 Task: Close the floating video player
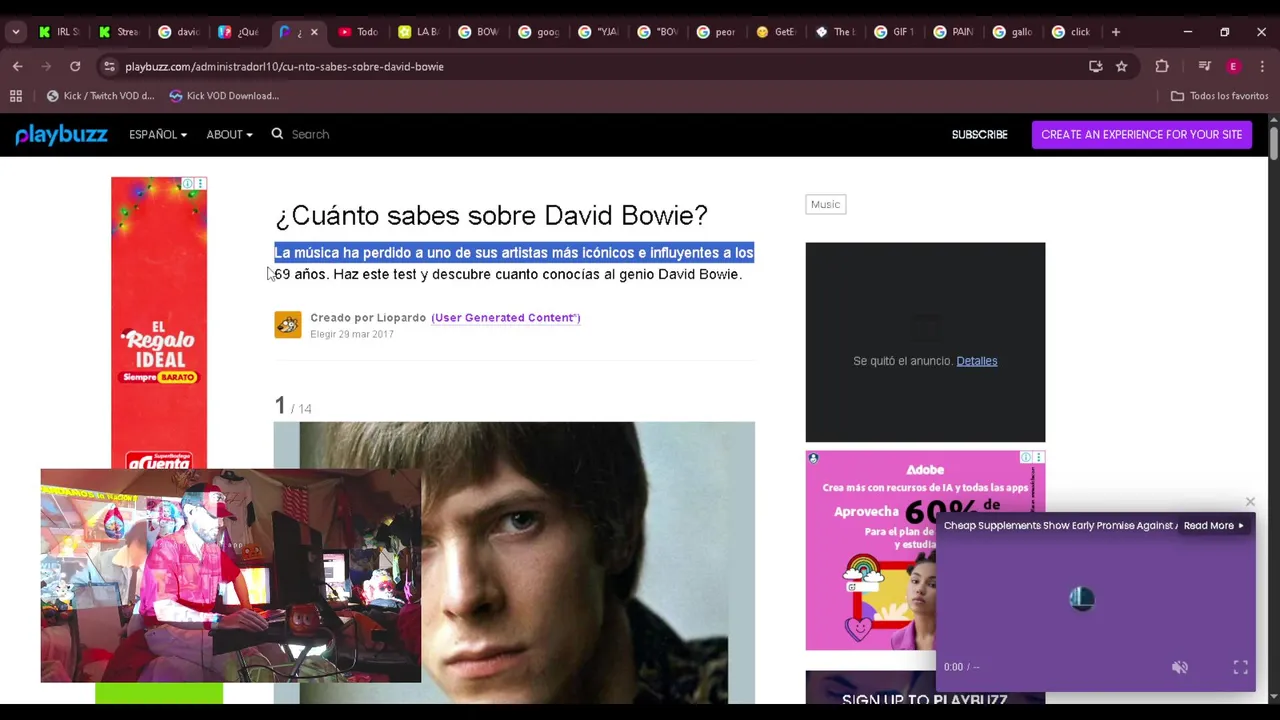pyautogui.click(x=1250, y=502)
